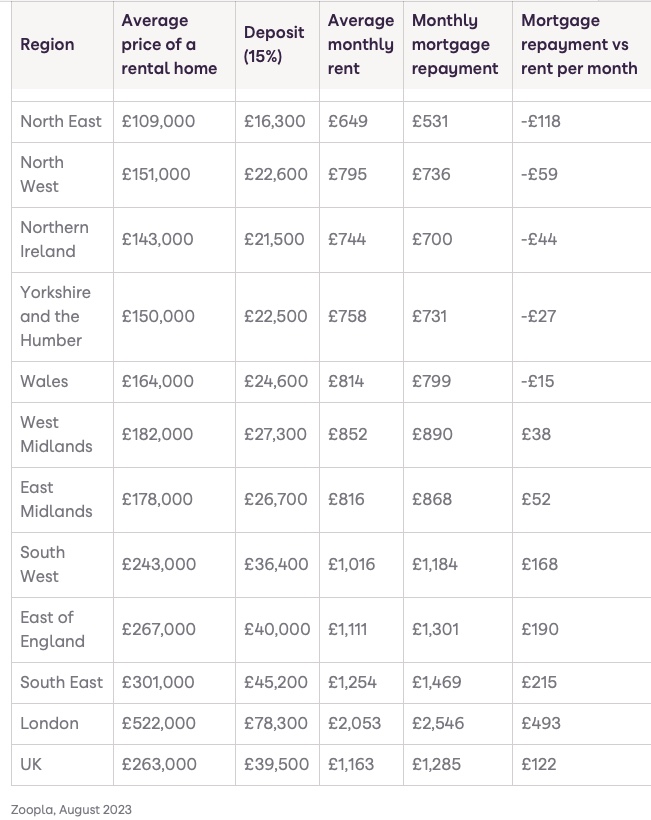
Task: Select the Wales row label
Action: pos(44,381)
